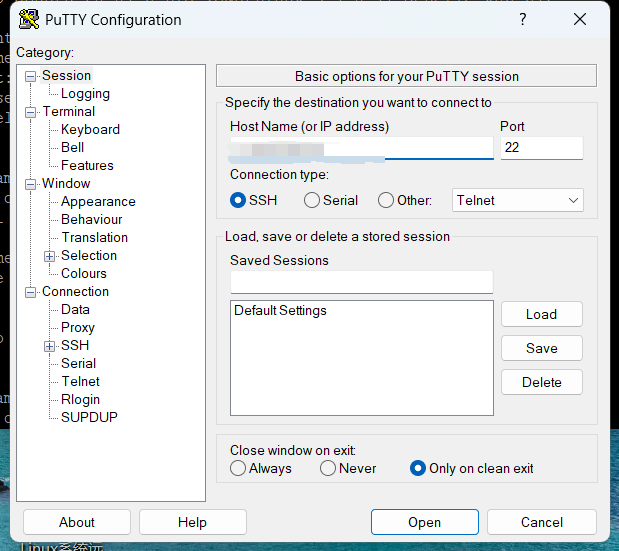
Task: Open Keyboard settings category
Action: pos(90,129)
